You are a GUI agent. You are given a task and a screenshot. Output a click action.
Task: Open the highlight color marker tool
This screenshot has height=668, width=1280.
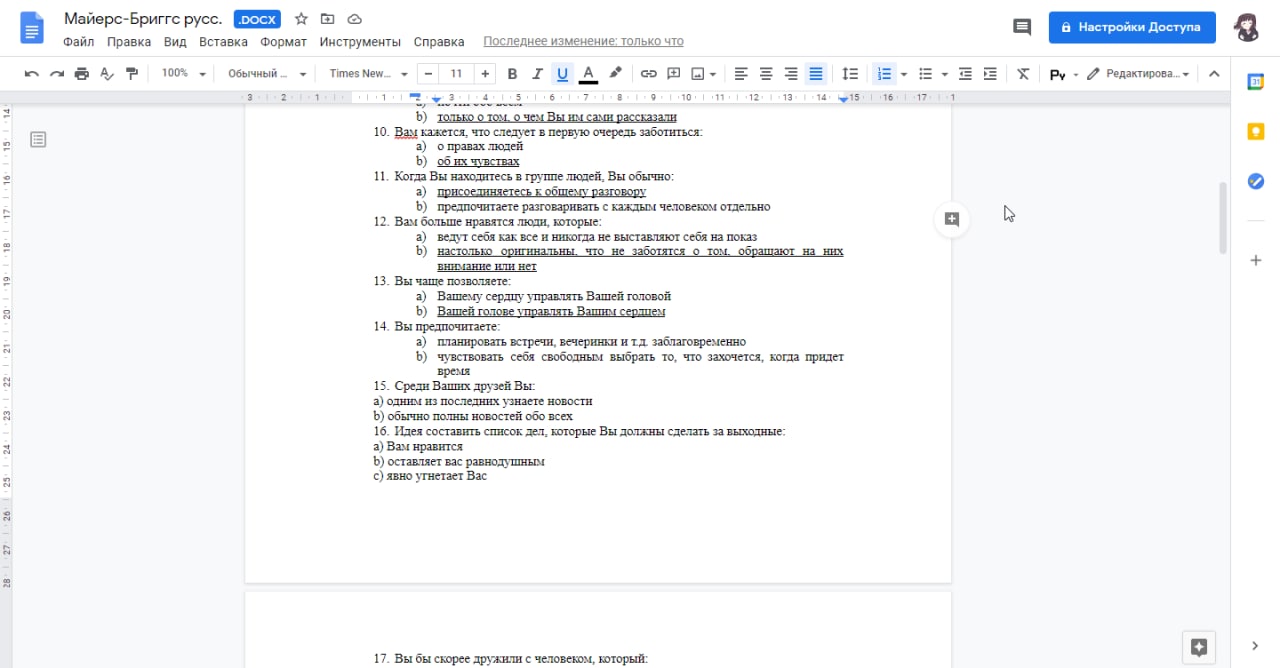click(615, 73)
